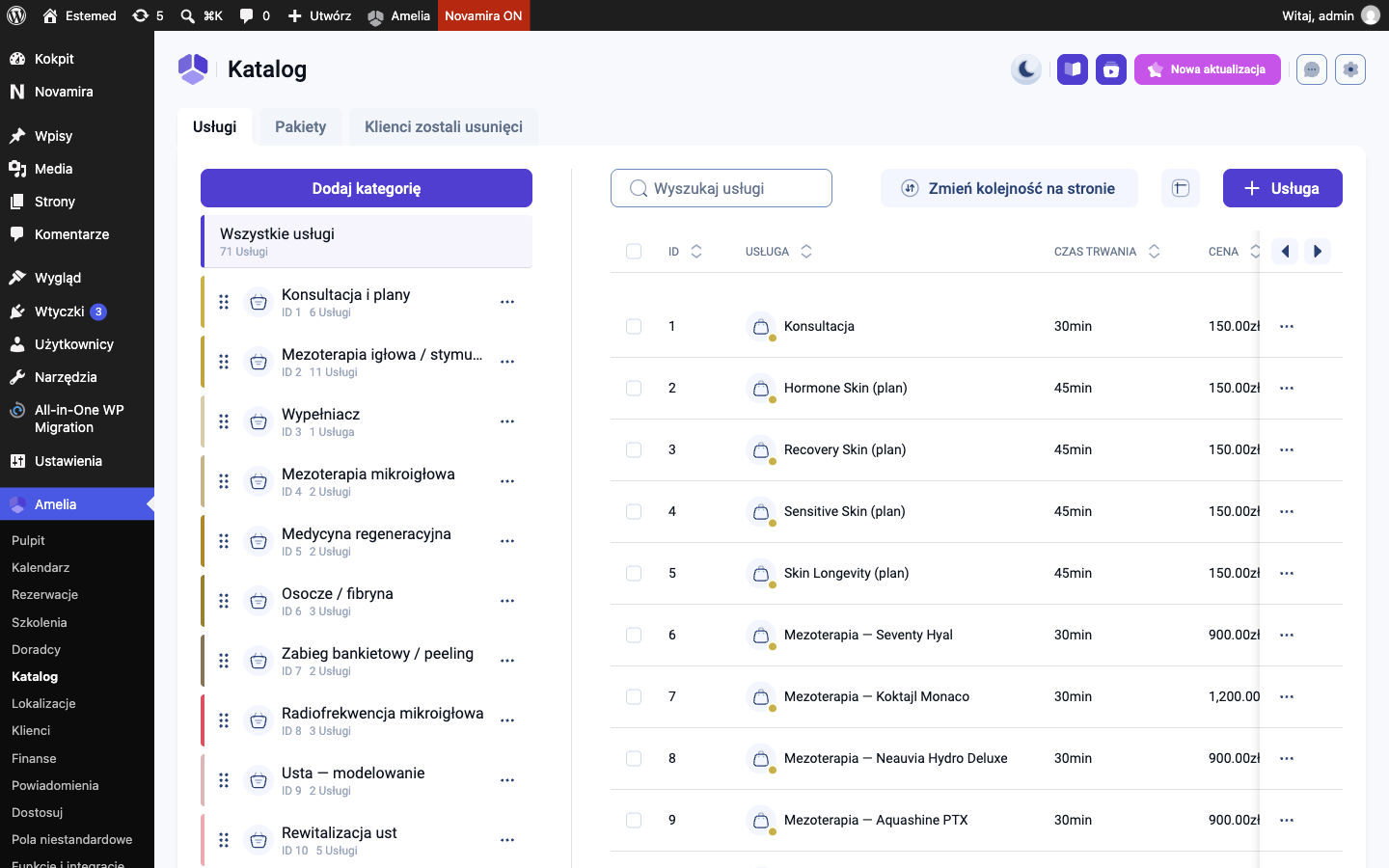This screenshot has height=868, width=1389.
Task: Click the Nowa aktualizacja button
Action: [x=1208, y=69]
